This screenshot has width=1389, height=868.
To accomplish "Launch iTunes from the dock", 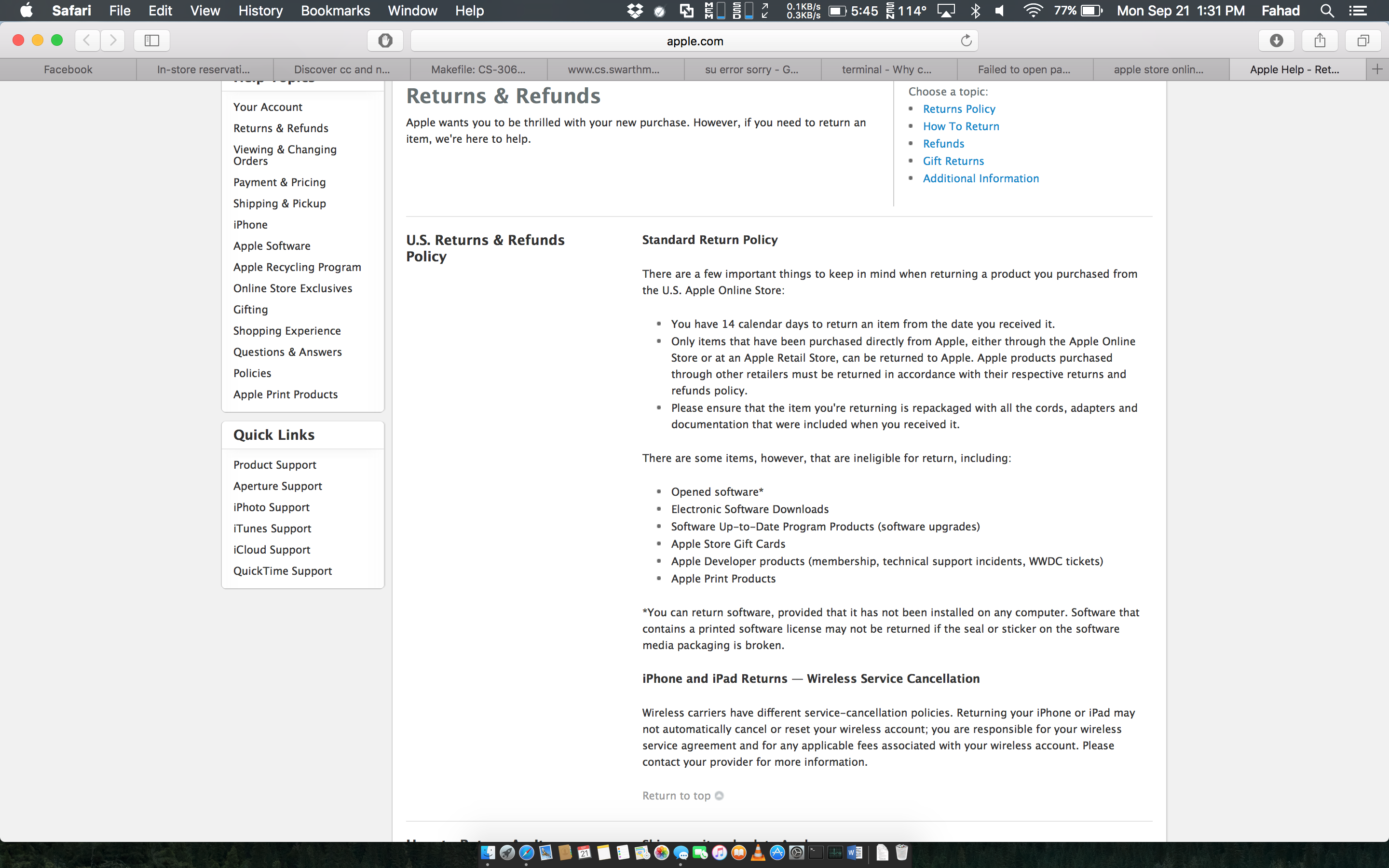I will (720, 853).
